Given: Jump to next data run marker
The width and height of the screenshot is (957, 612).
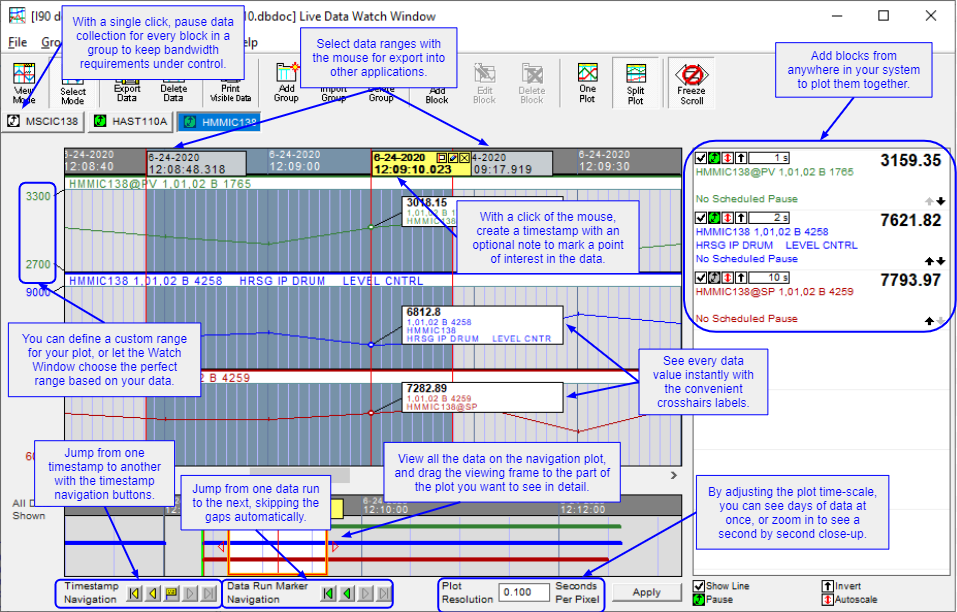Looking at the screenshot, I should coord(364,593).
